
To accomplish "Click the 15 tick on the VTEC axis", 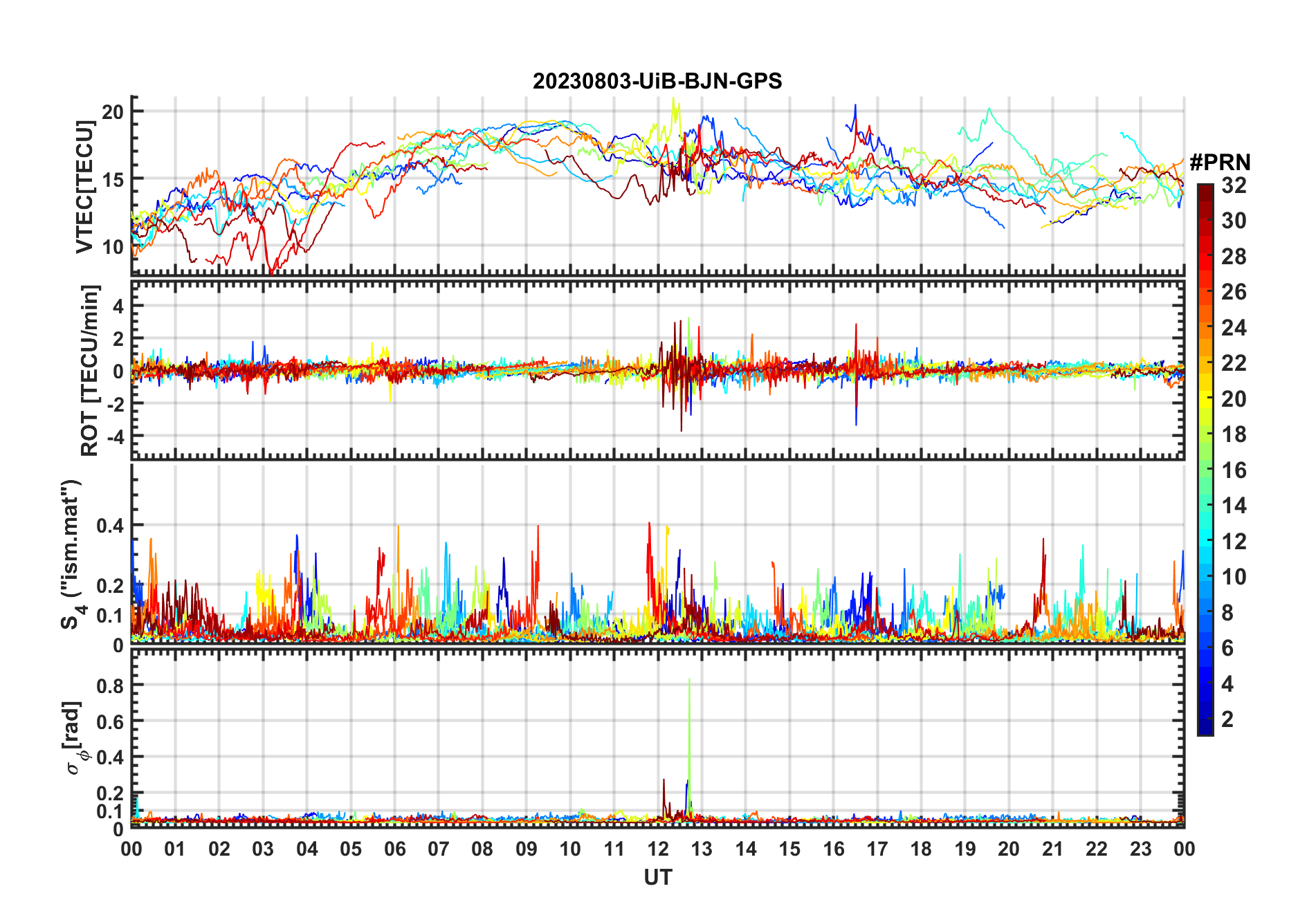I will 113,179.
